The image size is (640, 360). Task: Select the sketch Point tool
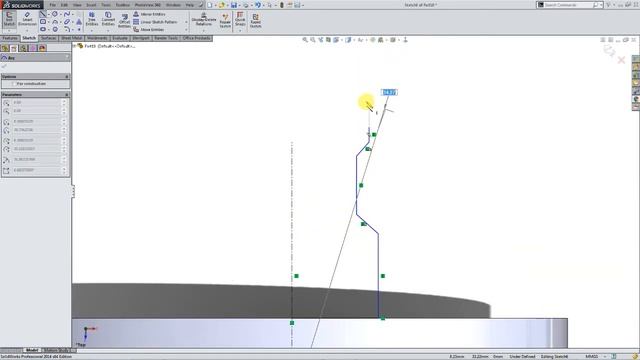[79, 29]
